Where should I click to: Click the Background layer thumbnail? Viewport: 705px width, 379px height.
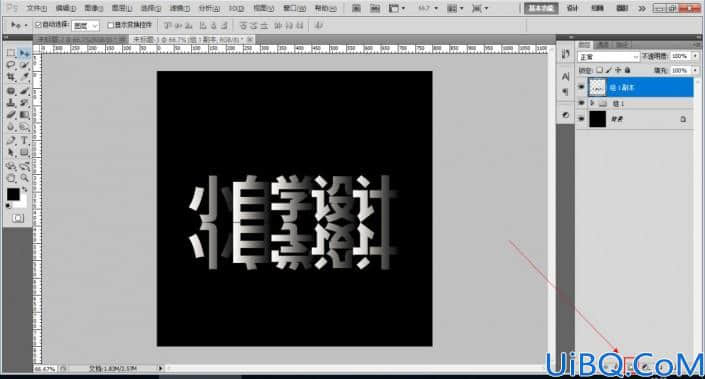click(x=598, y=119)
